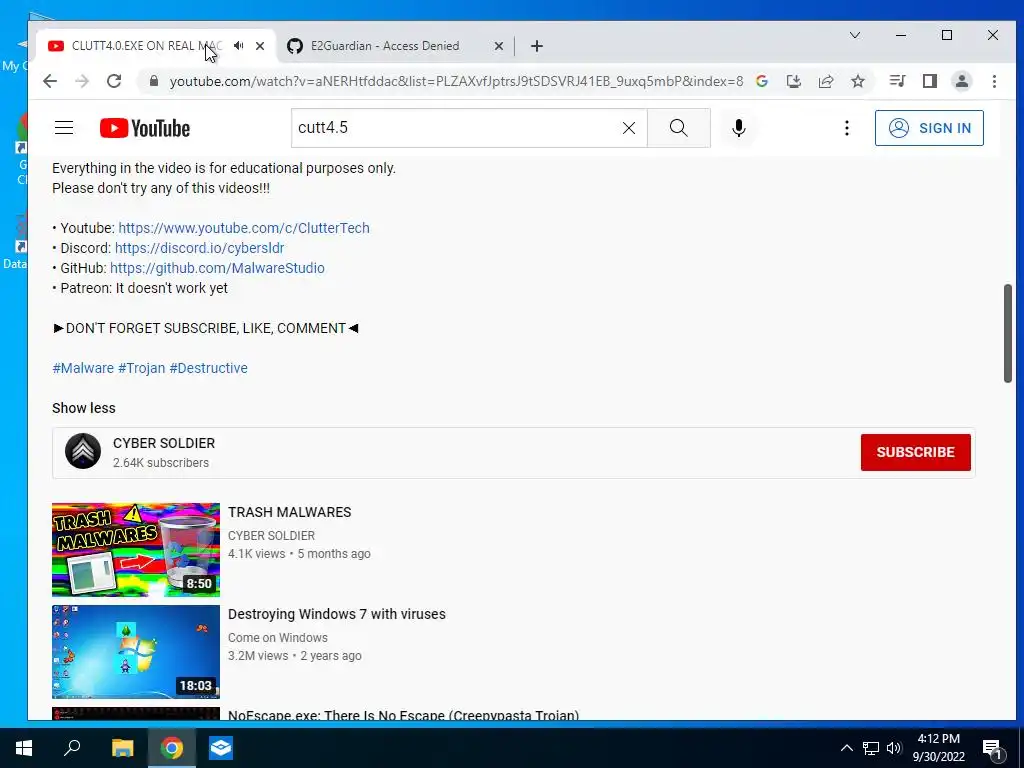Image resolution: width=1024 pixels, height=768 pixels.
Task: Collapse description with Show less
Action: tap(84, 408)
